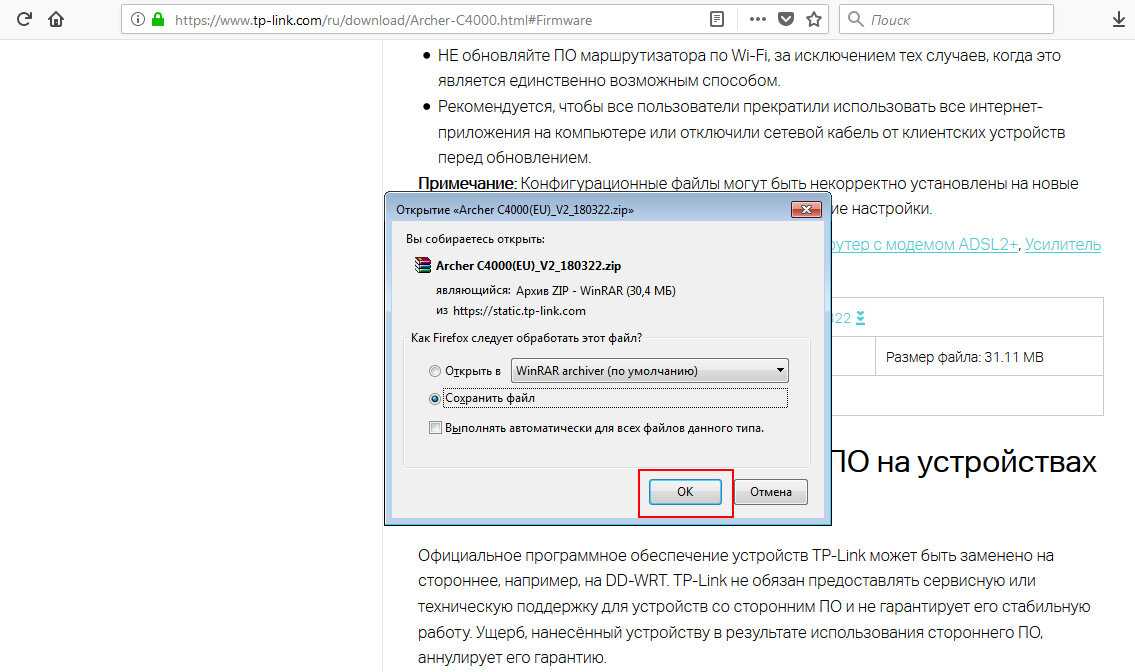Screen dimensions: 1135x672
Task: Click the dialog title bar text
Action: [515, 210]
